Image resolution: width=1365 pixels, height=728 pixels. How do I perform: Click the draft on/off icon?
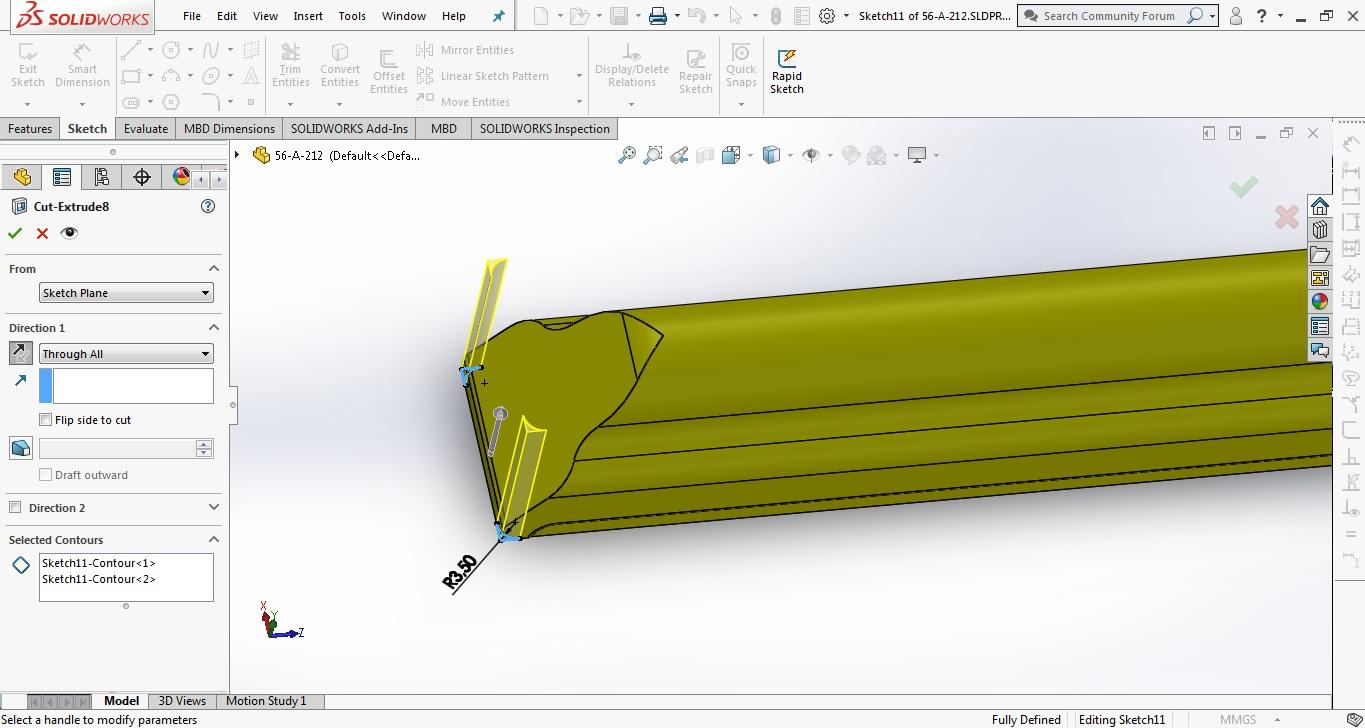20,448
